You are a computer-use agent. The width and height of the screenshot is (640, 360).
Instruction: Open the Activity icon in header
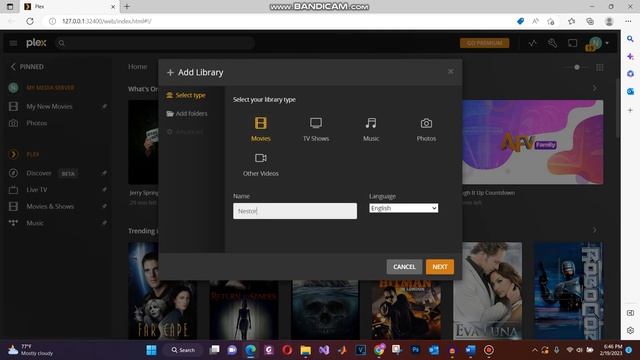(532, 43)
